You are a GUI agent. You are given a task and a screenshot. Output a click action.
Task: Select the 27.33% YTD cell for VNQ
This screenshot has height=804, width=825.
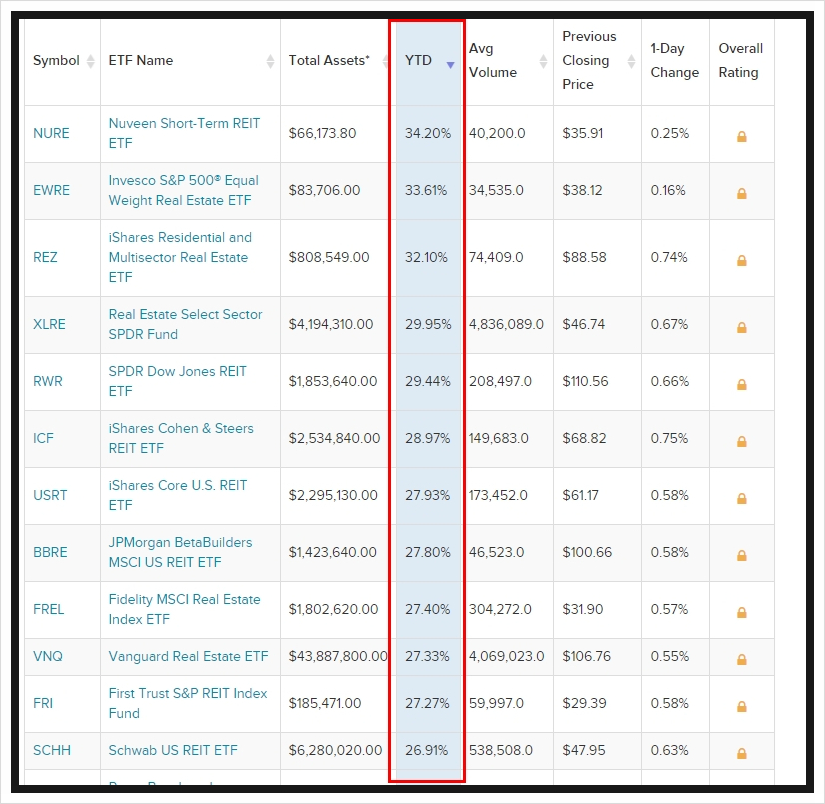tap(427, 656)
